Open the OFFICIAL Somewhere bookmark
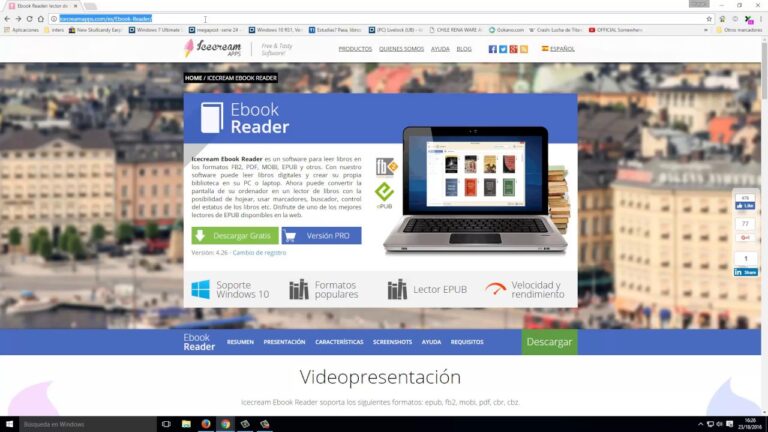This screenshot has height=432, width=768. (615, 30)
